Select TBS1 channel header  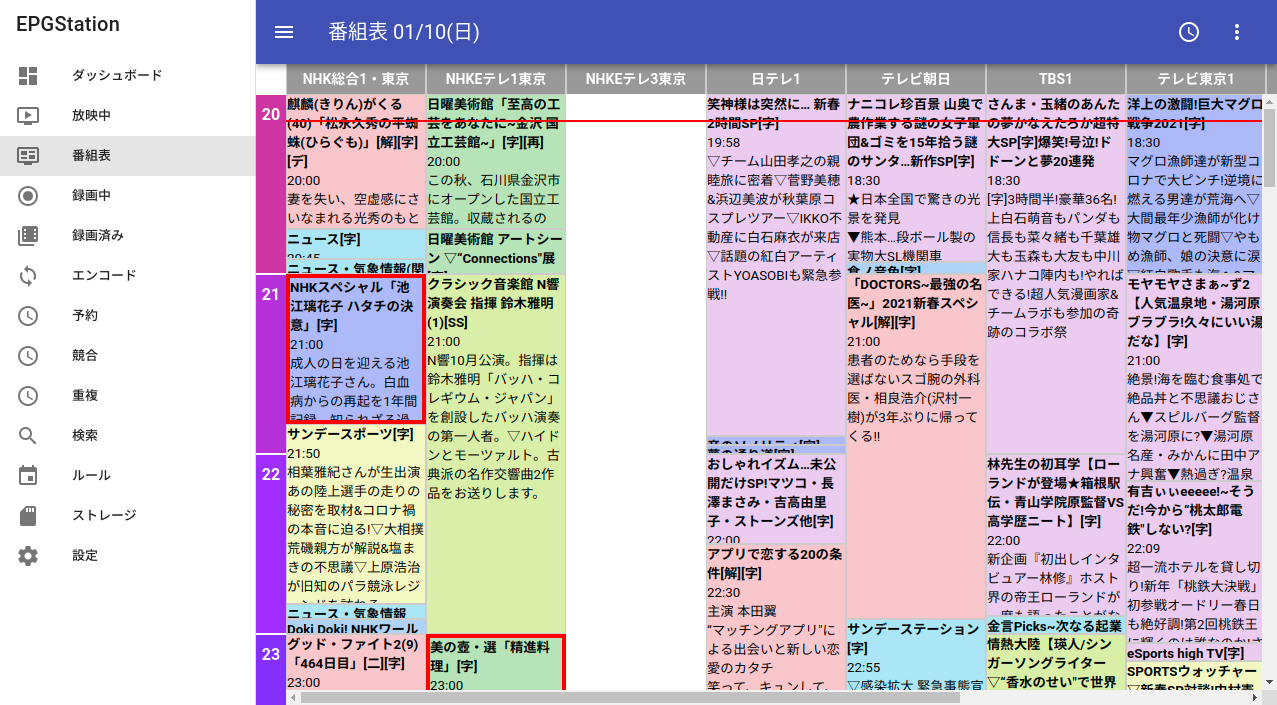(x=1056, y=79)
